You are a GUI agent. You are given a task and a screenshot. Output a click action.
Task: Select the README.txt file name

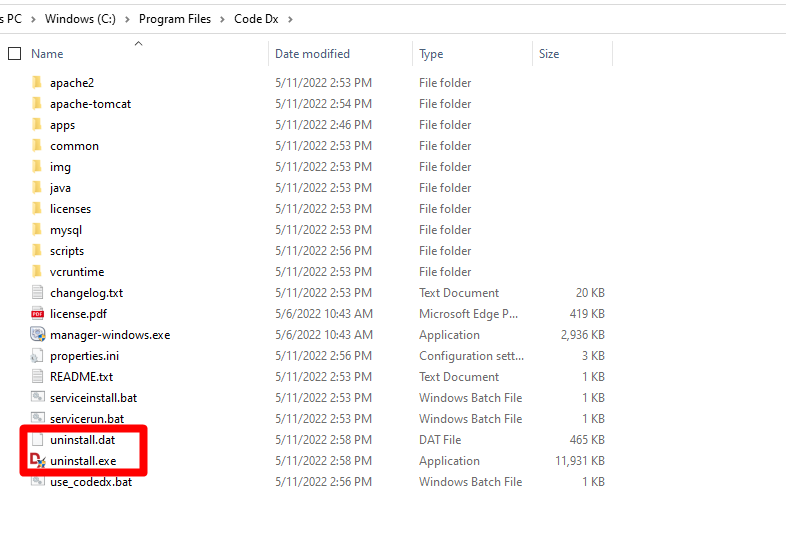point(81,377)
